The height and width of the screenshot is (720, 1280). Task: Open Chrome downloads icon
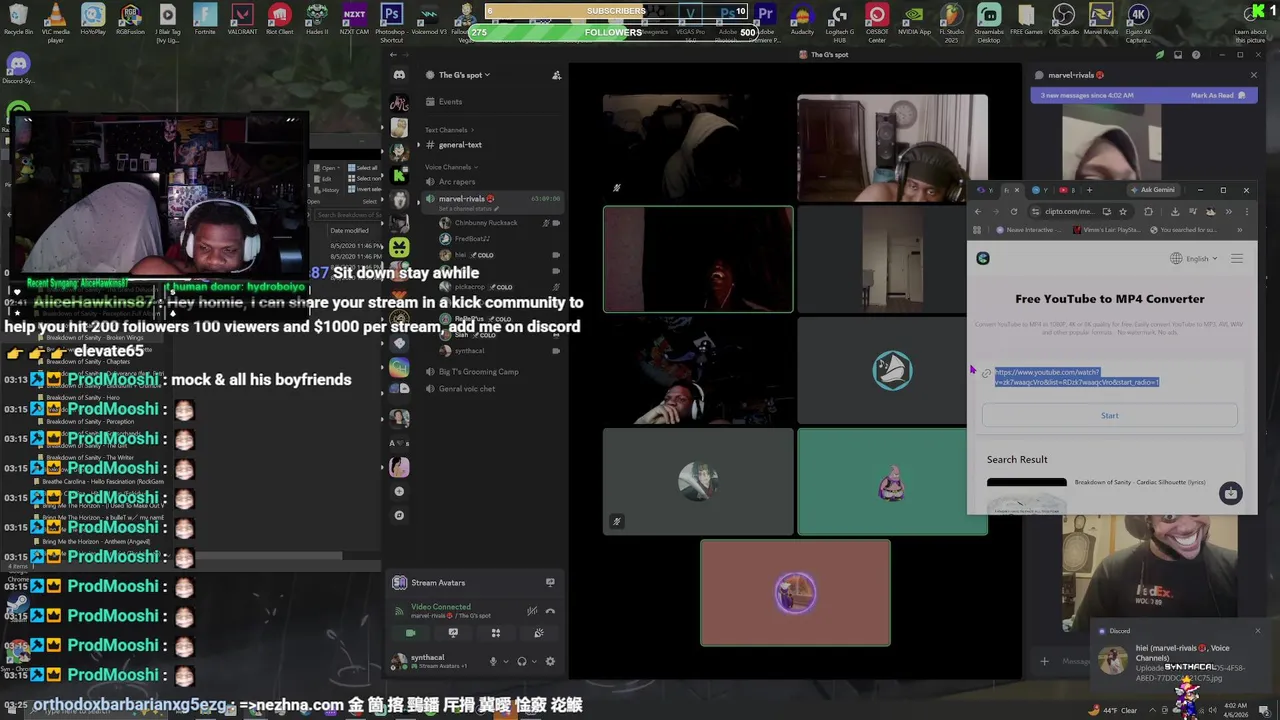click(x=1175, y=212)
